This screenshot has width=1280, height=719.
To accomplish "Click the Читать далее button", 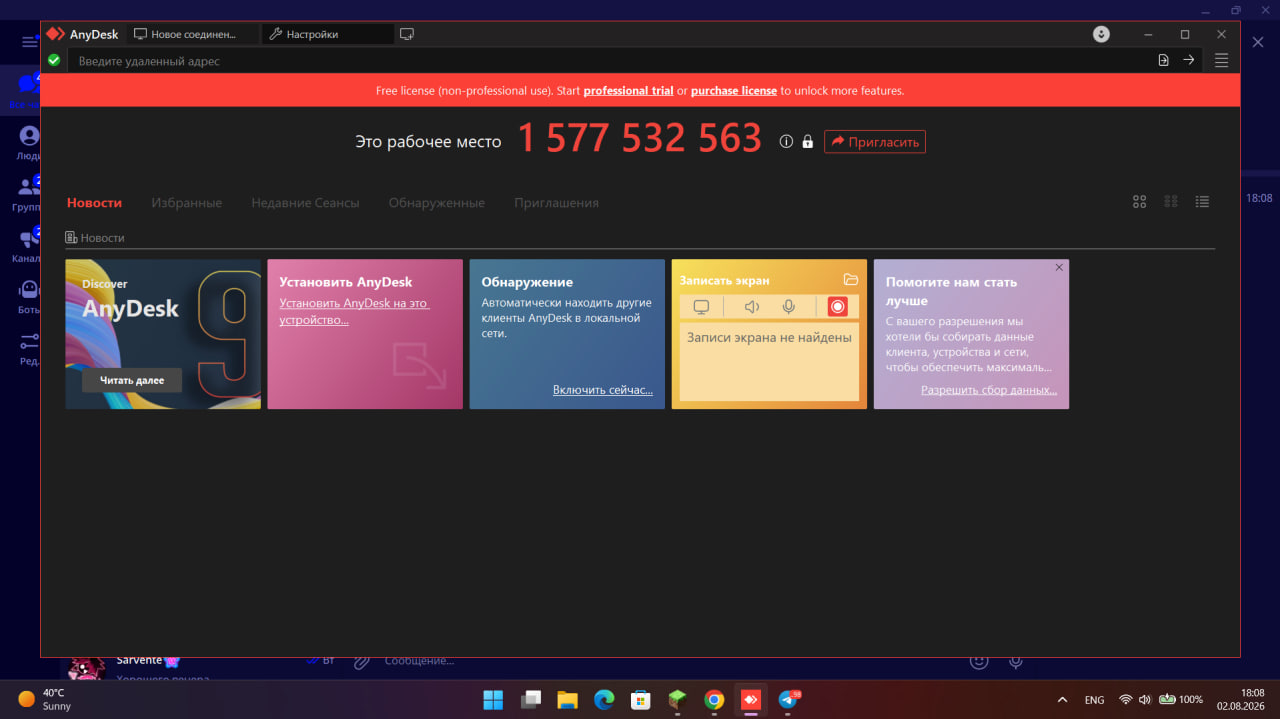I will coord(132,380).
